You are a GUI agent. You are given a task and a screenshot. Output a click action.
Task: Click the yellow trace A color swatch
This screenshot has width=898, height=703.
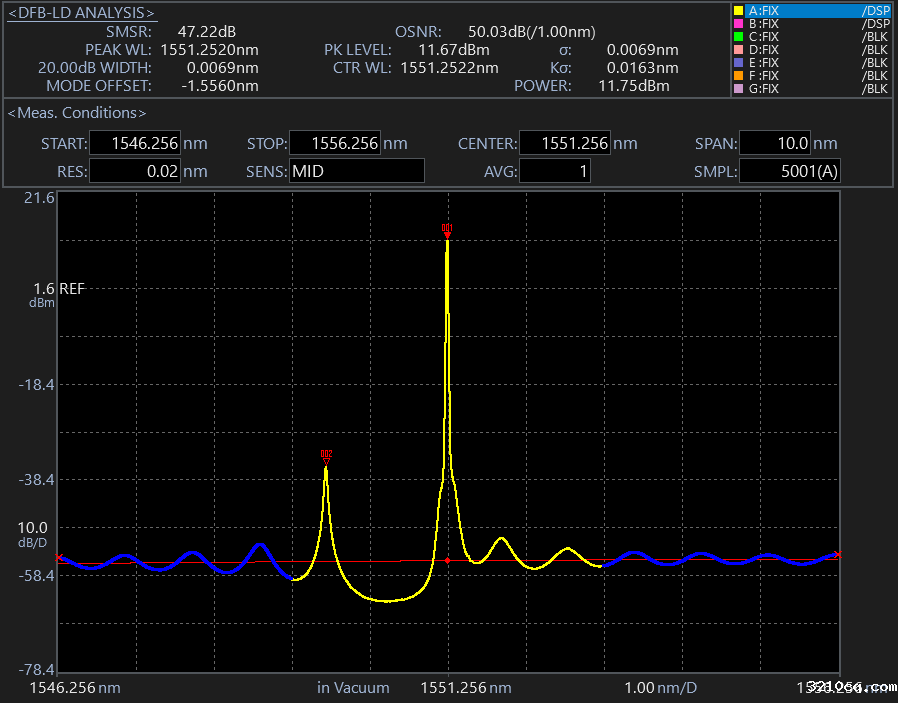[x=739, y=11]
